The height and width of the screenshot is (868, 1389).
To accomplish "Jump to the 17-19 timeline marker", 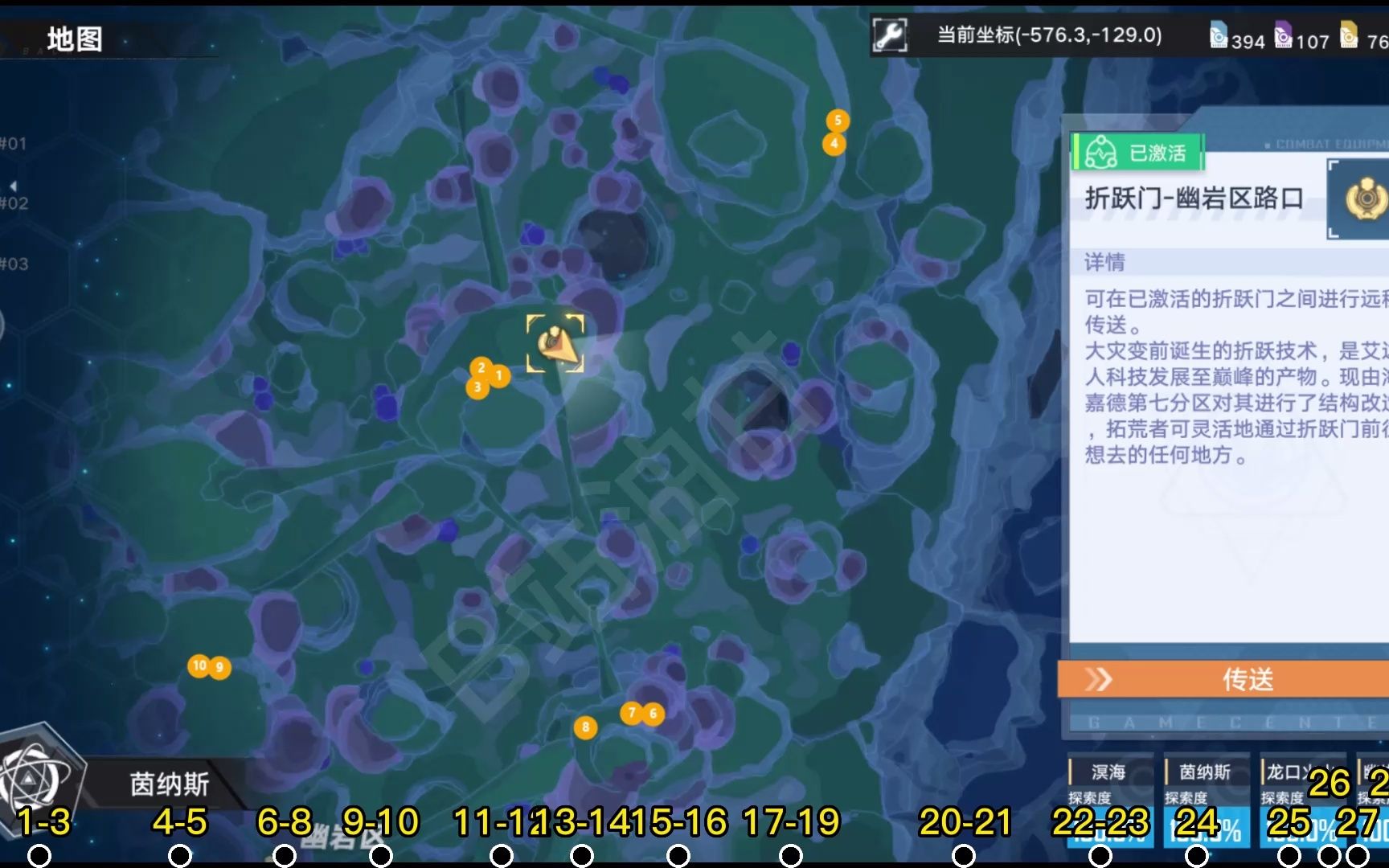I will 791,856.
